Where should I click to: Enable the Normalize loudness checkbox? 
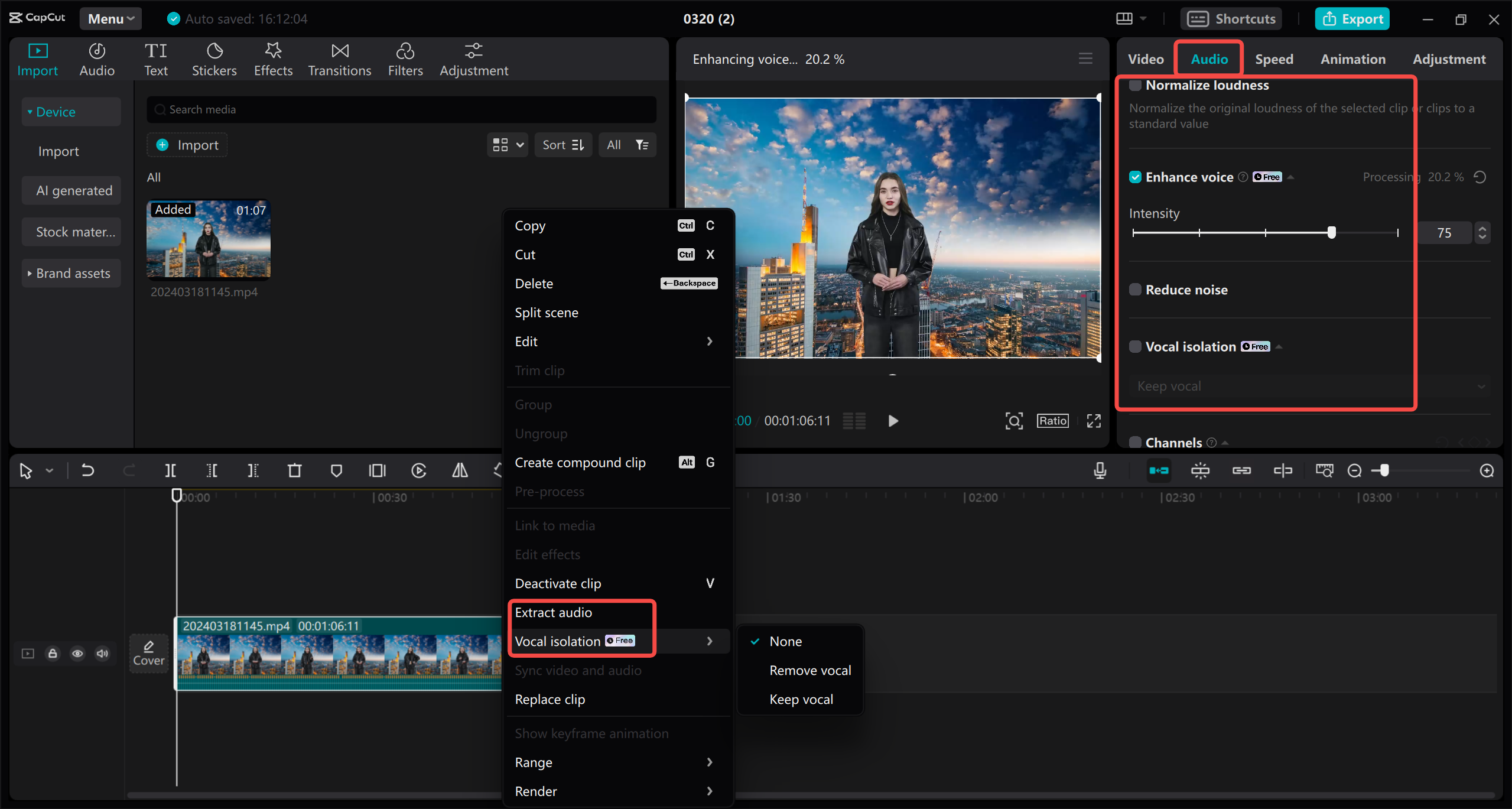click(1134, 85)
